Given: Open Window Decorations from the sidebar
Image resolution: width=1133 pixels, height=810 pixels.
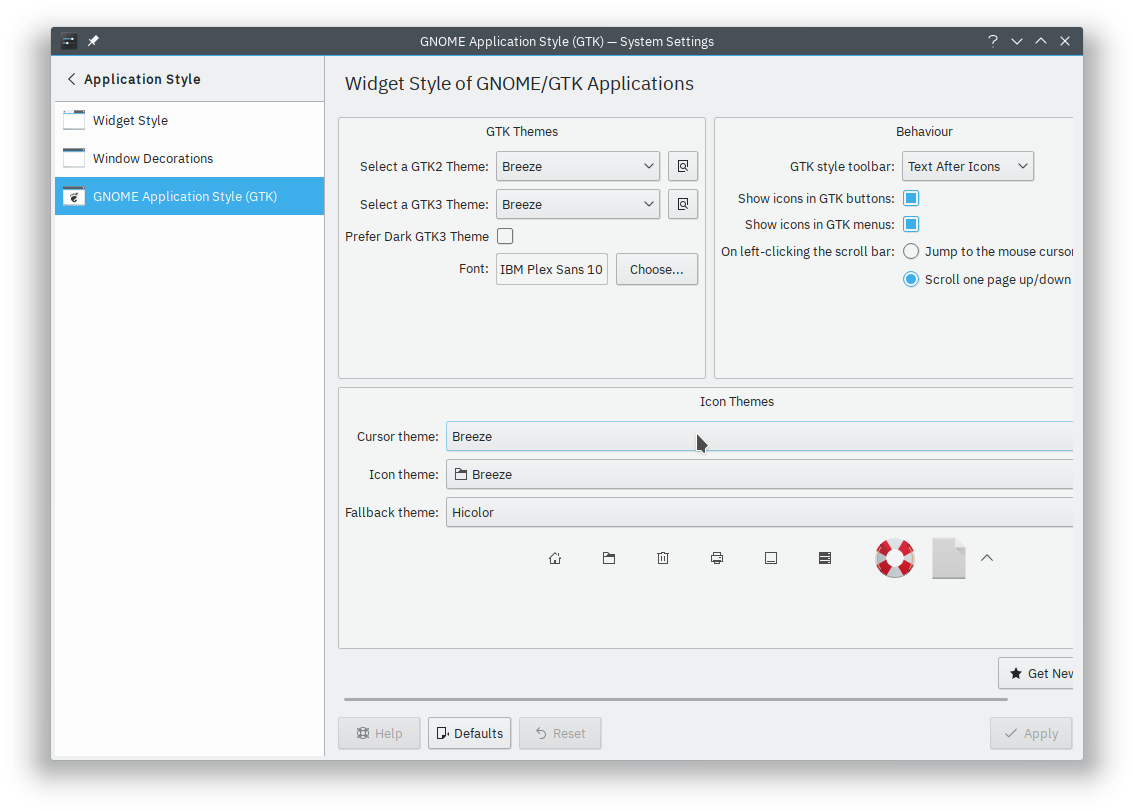Looking at the screenshot, I should tap(153, 159).
